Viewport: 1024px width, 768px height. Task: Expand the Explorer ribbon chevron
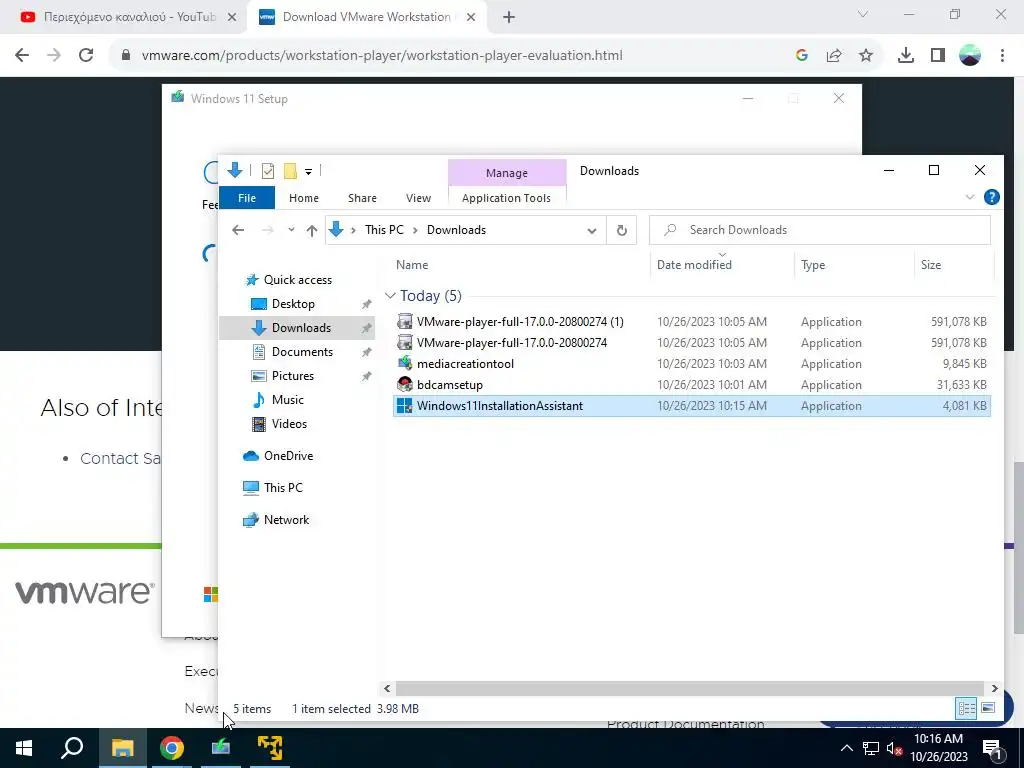970,197
